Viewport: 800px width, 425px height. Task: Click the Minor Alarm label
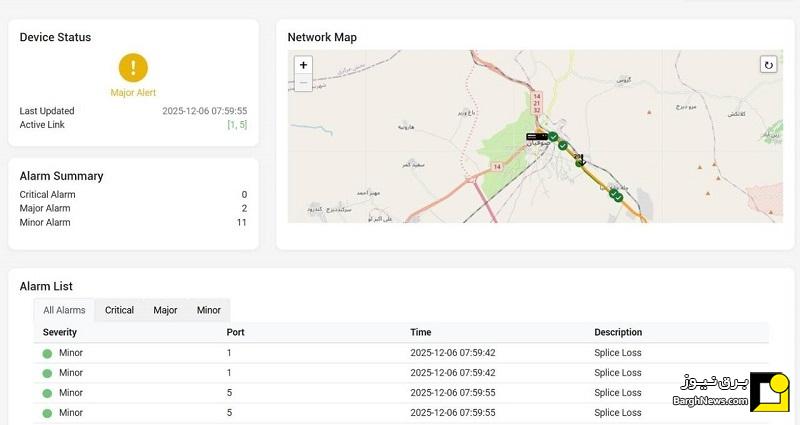(45, 222)
